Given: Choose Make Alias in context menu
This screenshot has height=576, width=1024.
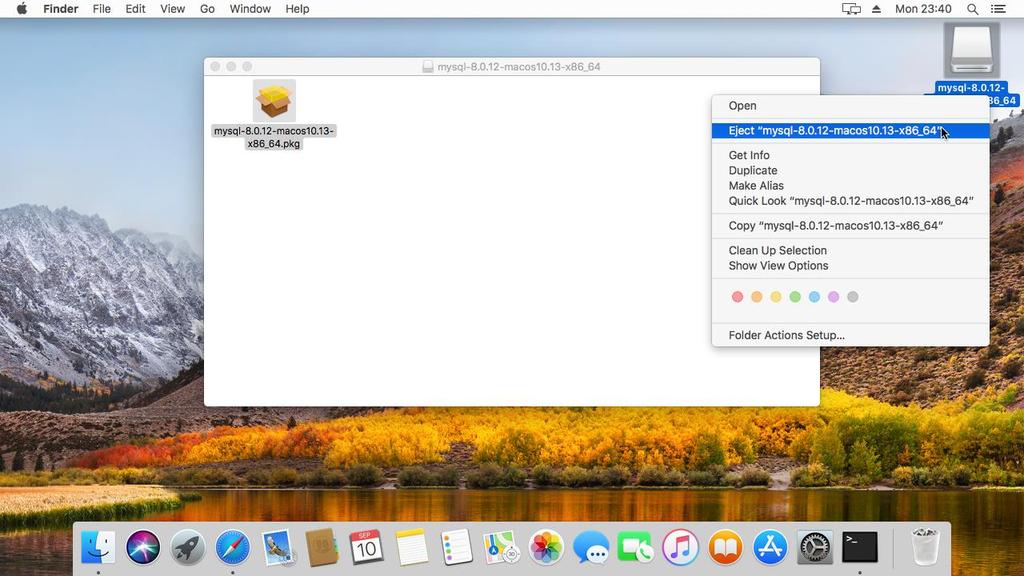Looking at the screenshot, I should [850, 185].
